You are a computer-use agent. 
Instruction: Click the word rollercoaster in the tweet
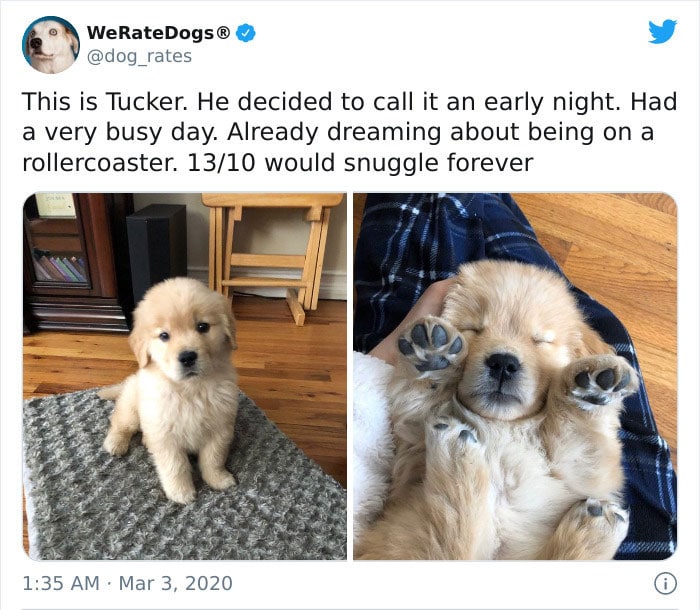tap(97, 163)
